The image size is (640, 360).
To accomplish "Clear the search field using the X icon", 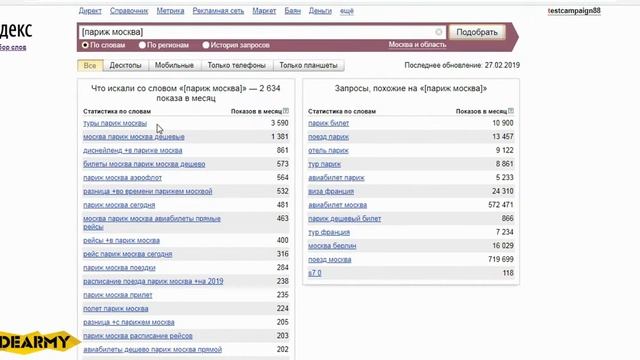I will (438, 32).
